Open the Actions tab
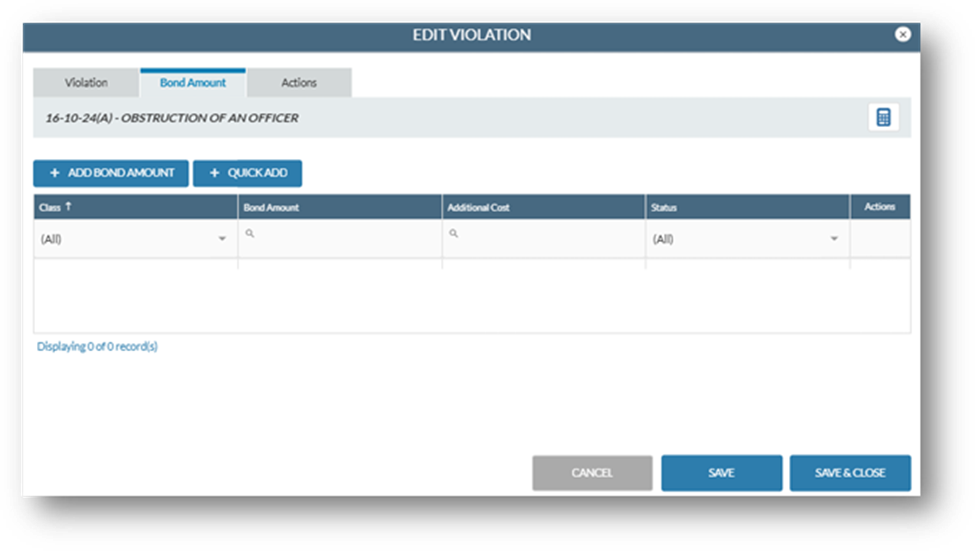This screenshot has width=975, height=552. click(x=299, y=83)
